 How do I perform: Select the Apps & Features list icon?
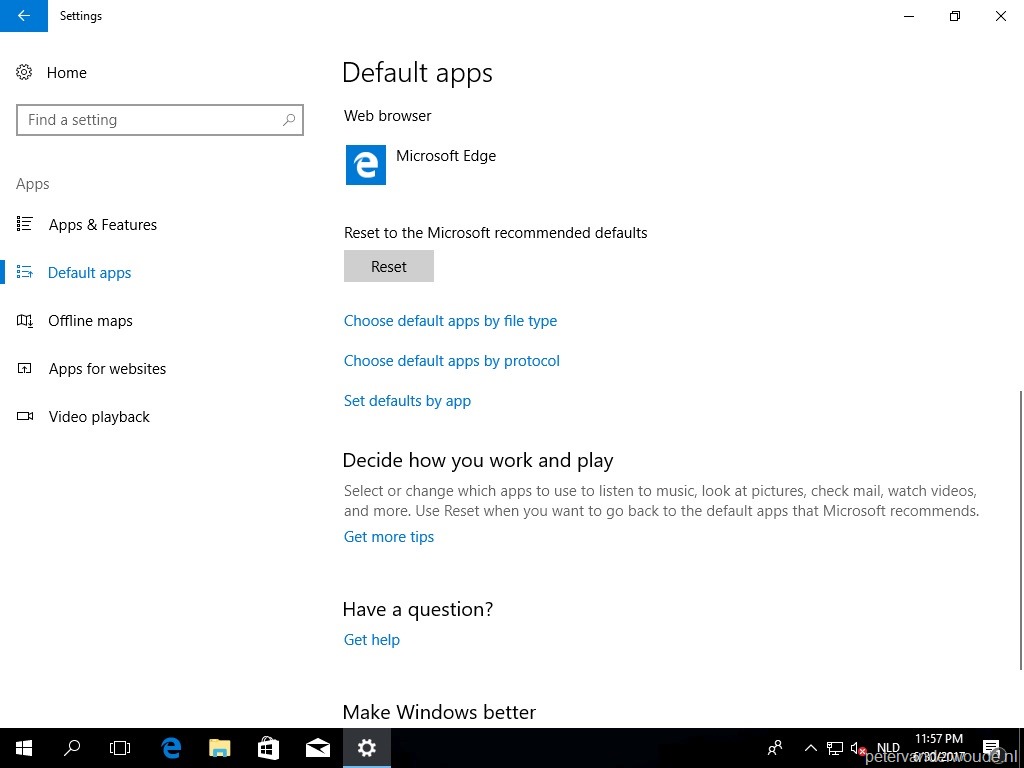coord(25,224)
